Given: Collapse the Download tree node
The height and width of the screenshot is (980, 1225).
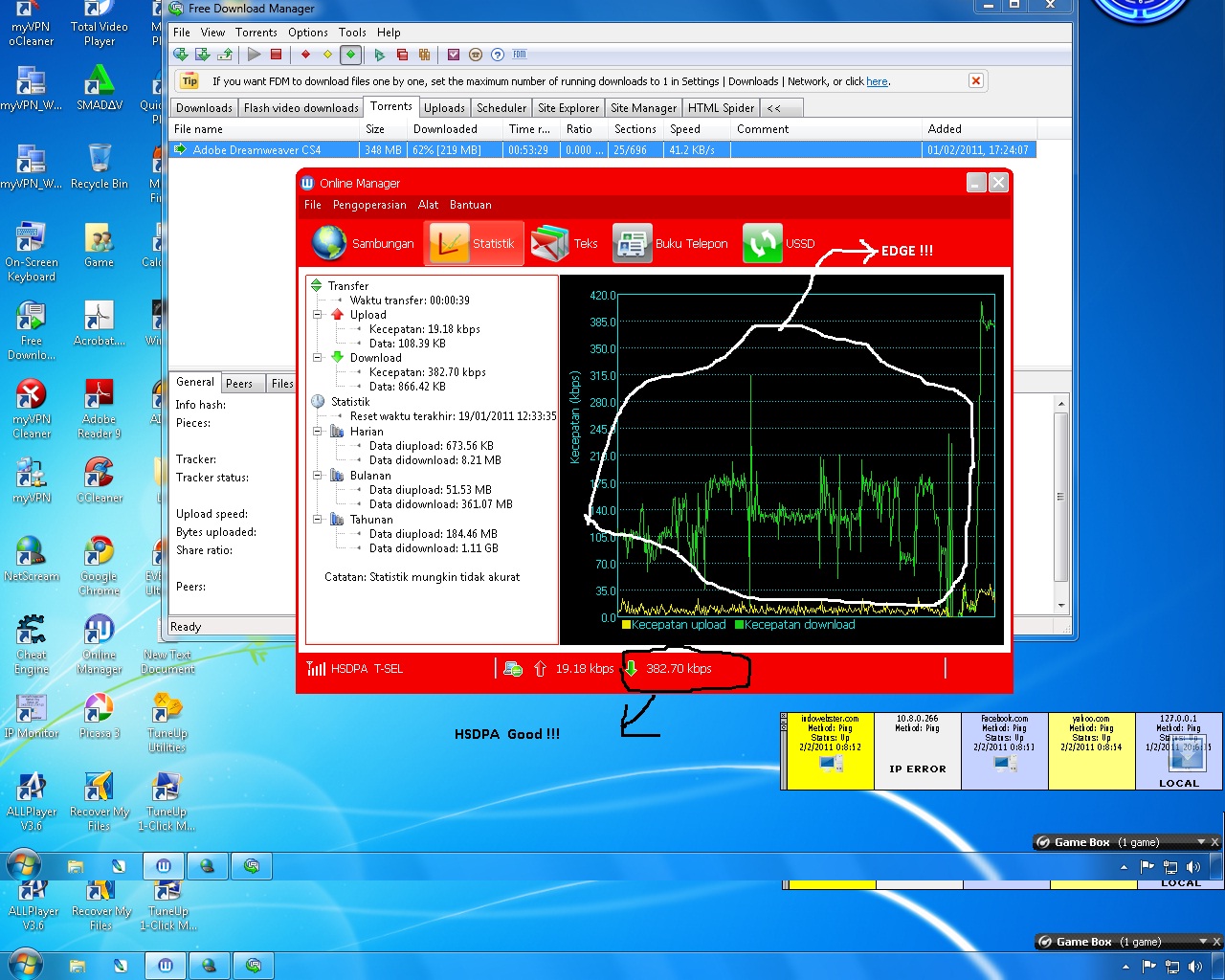Looking at the screenshot, I should coord(318,357).
